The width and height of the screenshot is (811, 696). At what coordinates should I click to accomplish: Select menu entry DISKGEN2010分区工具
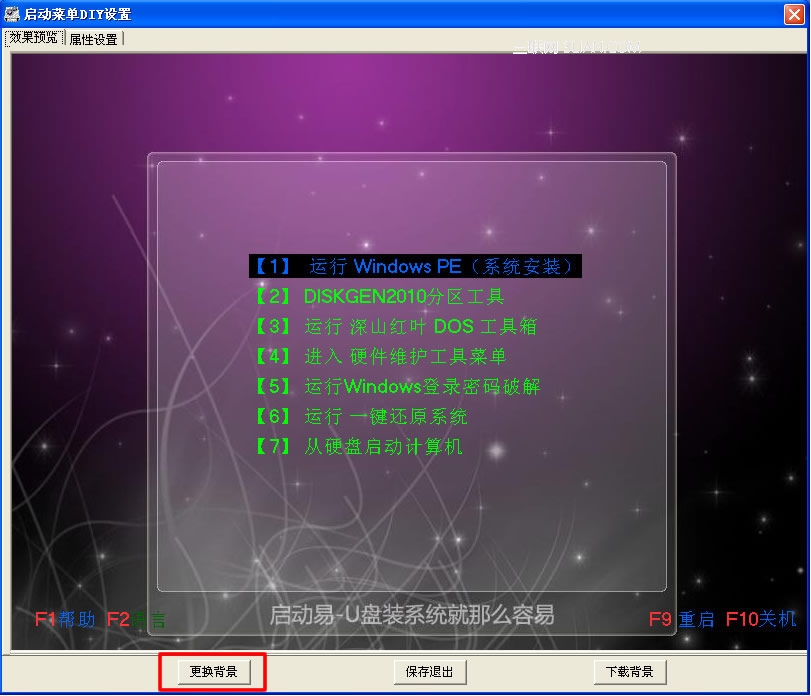(380, 296)
